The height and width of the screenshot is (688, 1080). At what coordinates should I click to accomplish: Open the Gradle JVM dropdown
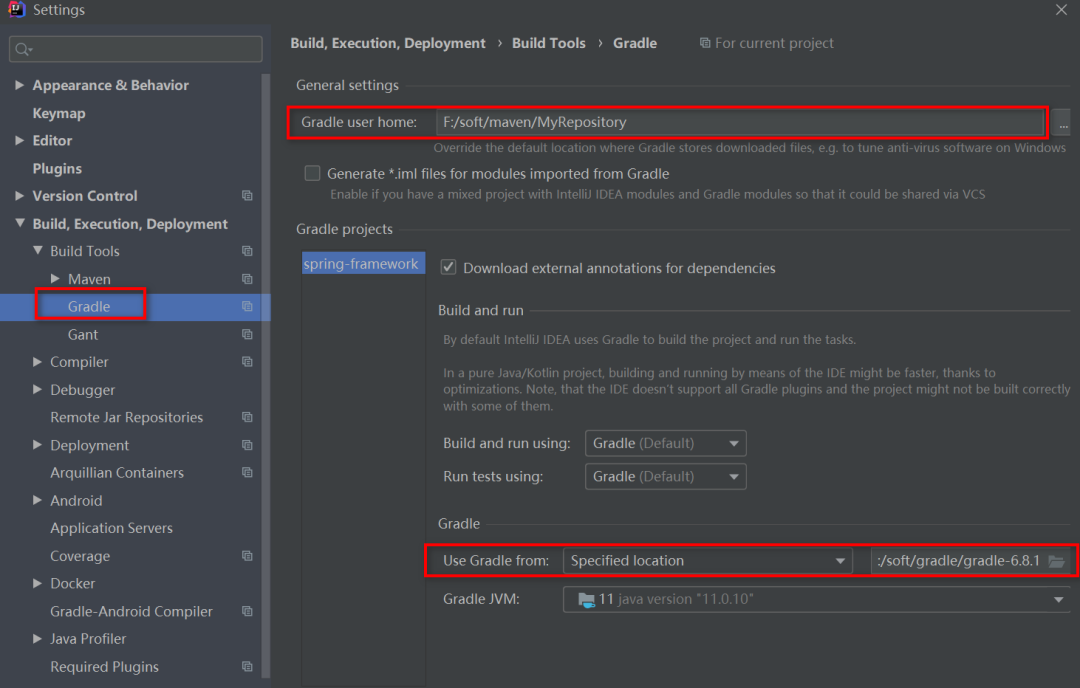pos(817,599)
